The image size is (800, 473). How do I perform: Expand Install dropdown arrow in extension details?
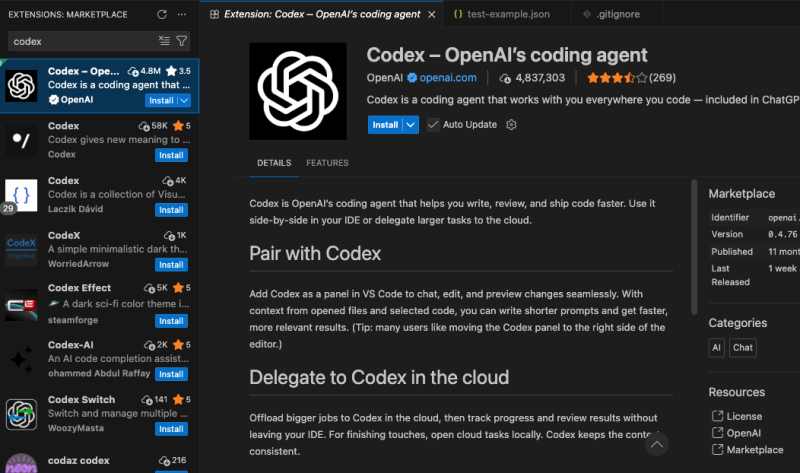[x=411, y=125]
